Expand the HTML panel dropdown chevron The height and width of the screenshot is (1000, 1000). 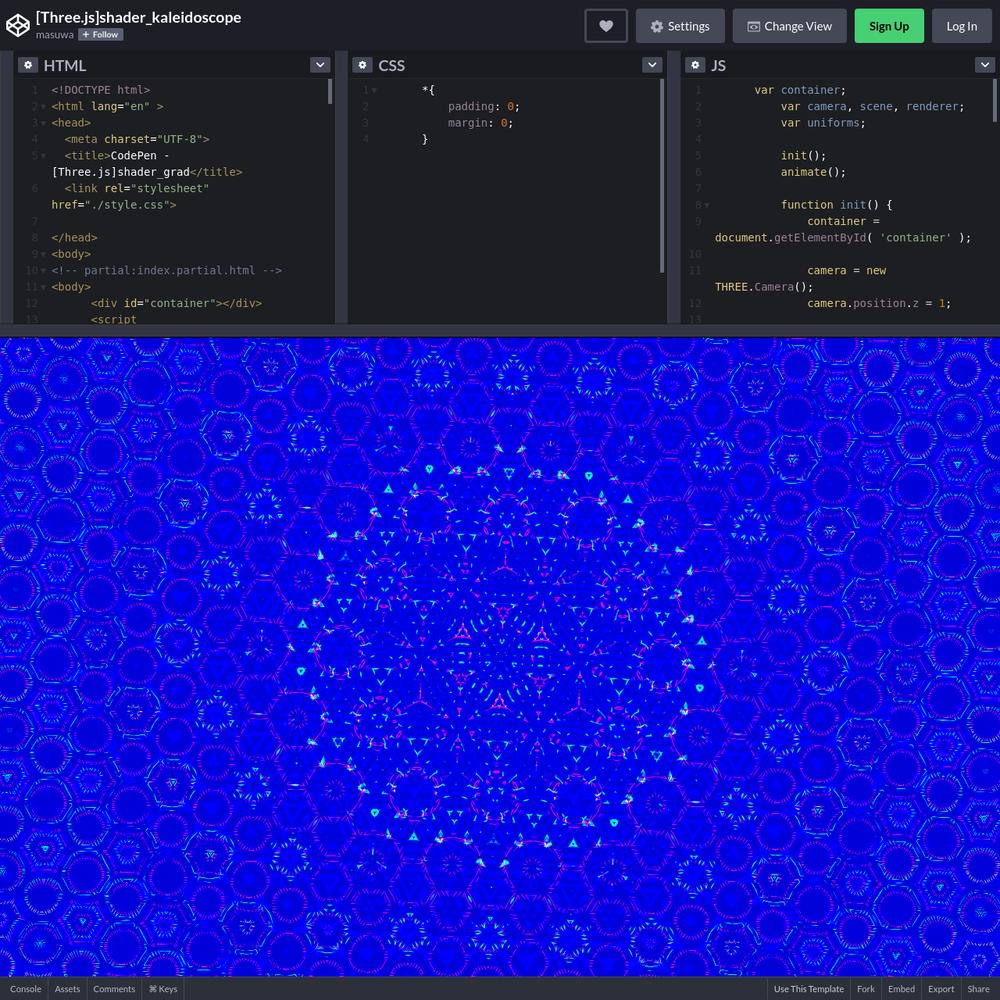click(320, 65)
